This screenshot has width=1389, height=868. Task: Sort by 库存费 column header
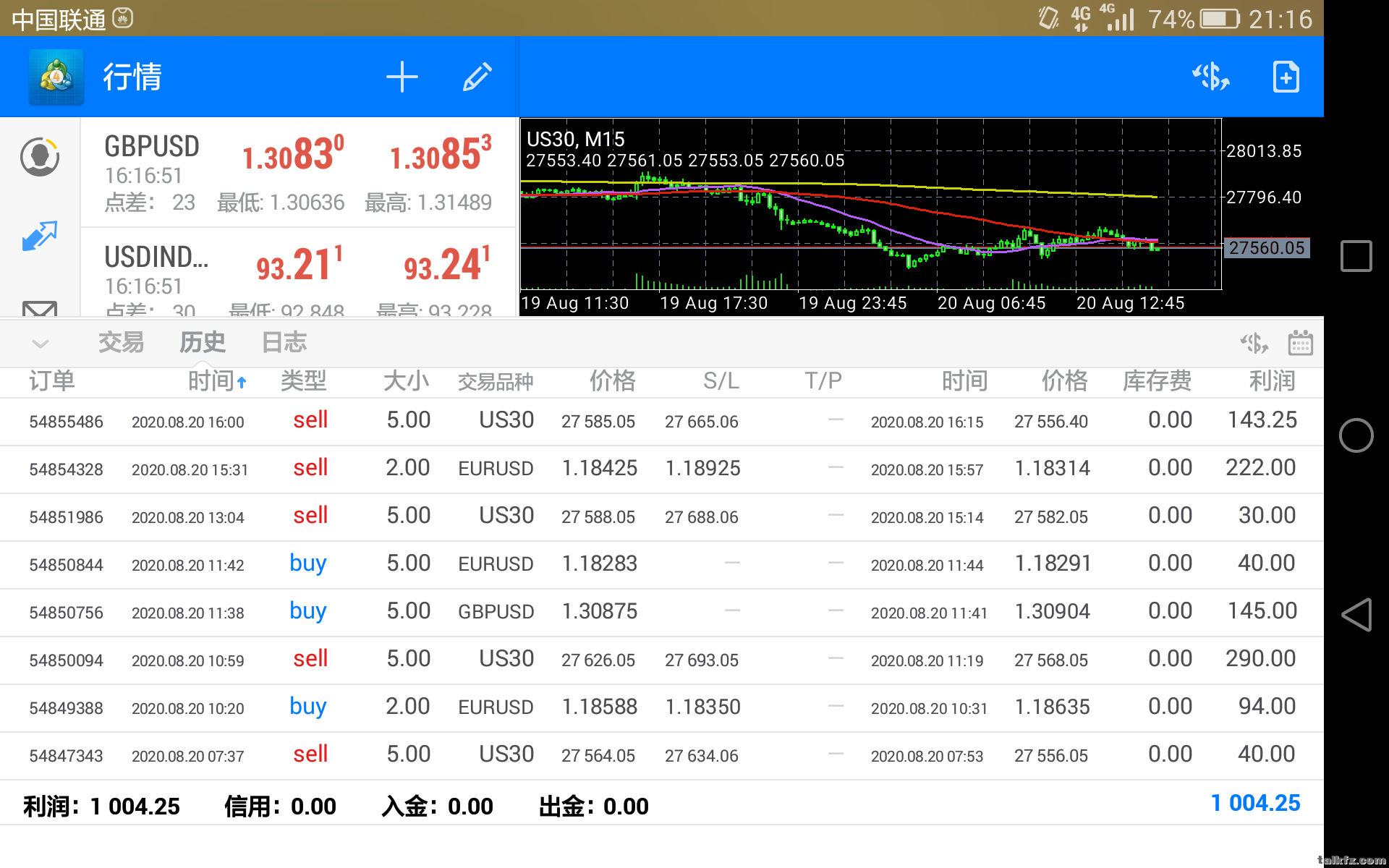click(x=1157, y=380)
